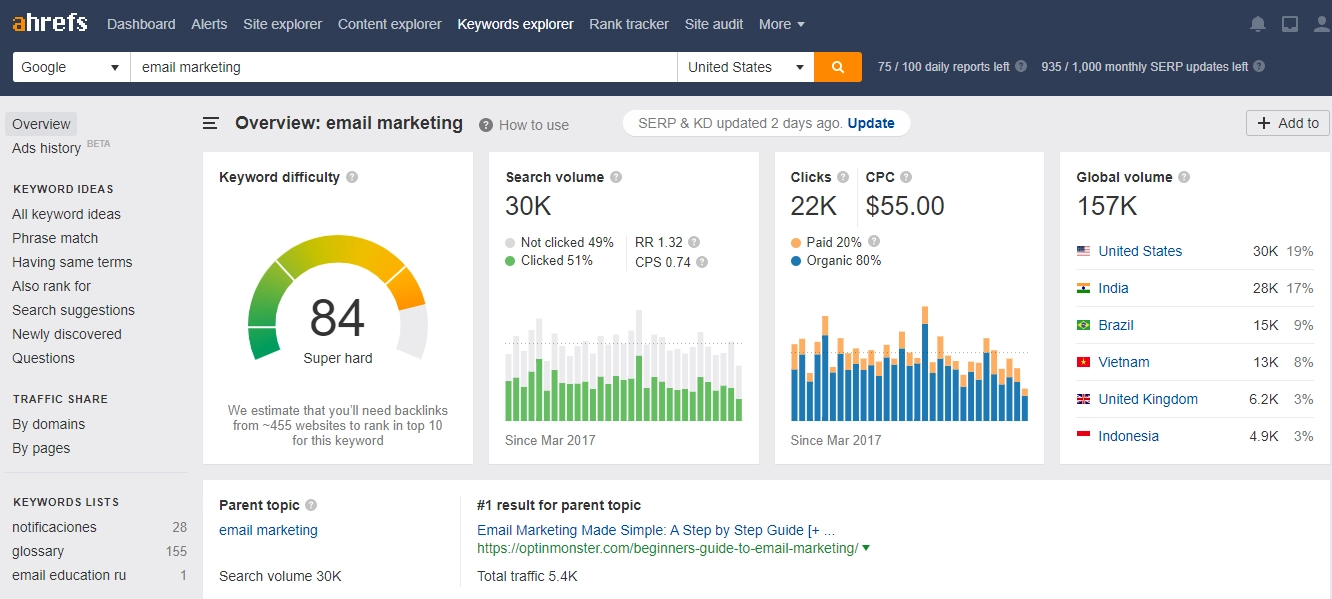Click the orange search magnifier button
The image size is (1332, 599).
tap(838, 67)
